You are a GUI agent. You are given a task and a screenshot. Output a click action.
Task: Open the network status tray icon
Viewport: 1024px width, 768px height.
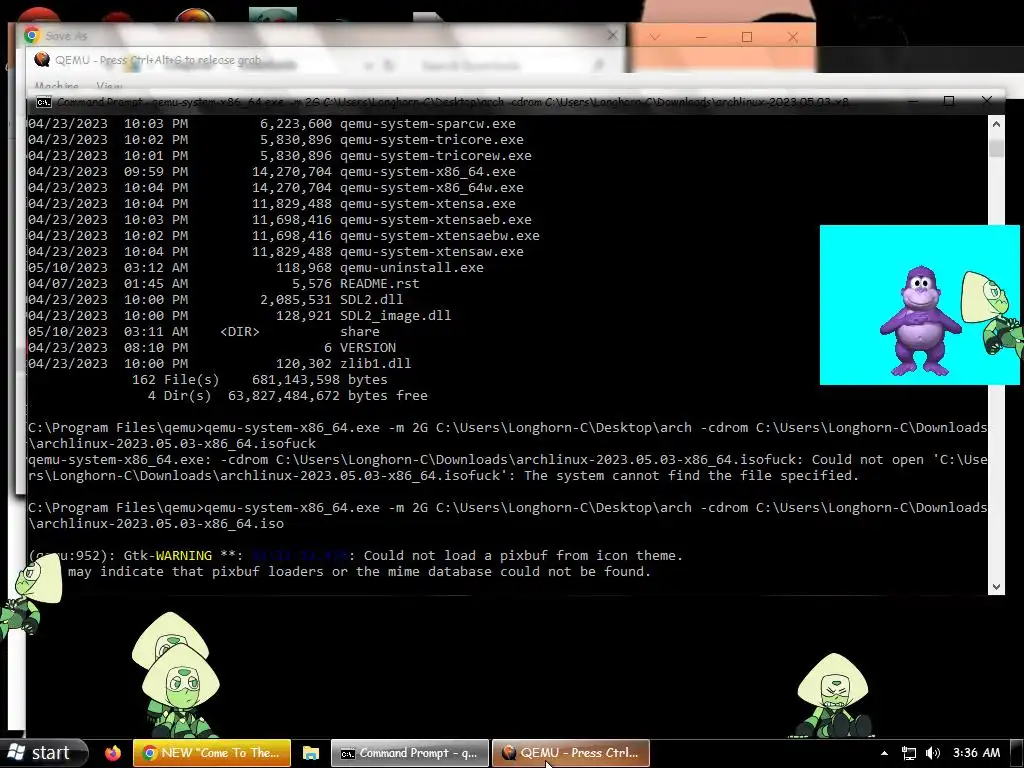pos(908,753)
